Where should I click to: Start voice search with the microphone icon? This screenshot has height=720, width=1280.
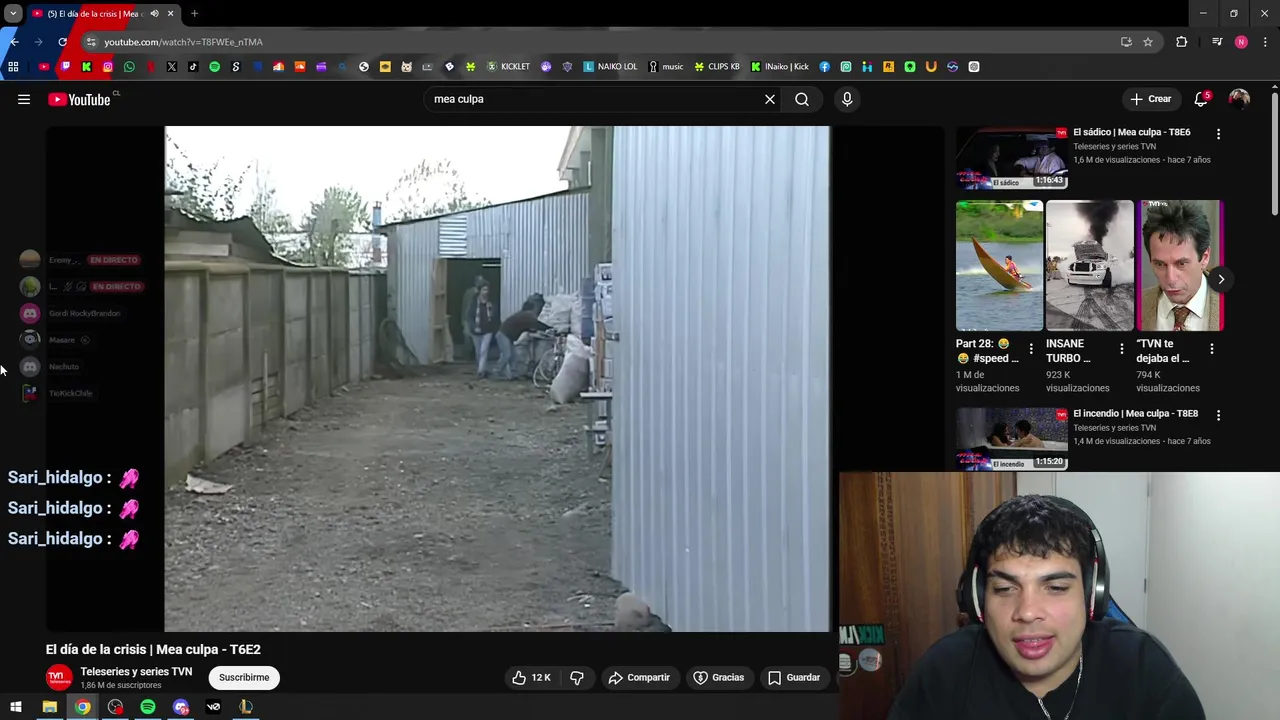click(x=847, y=99)
